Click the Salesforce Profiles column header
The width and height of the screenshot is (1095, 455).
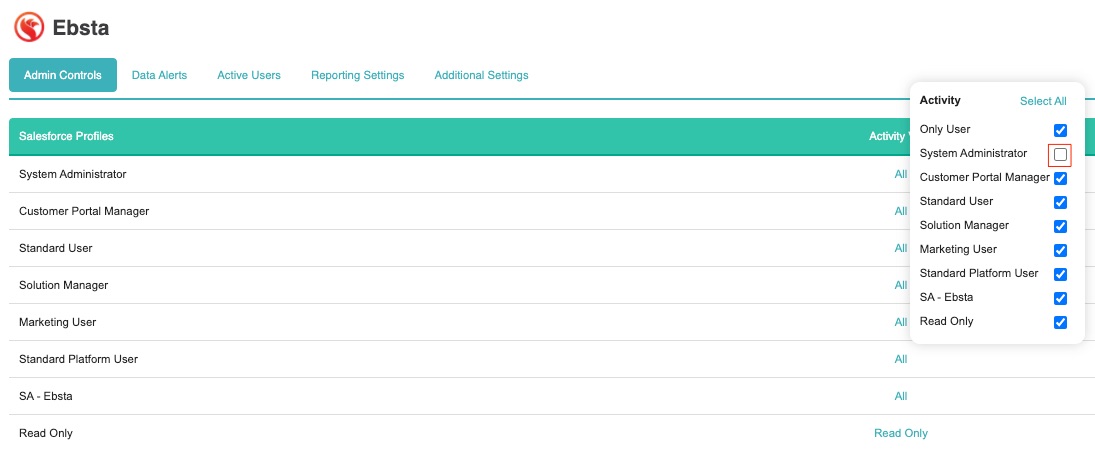(x=66, y=136)
